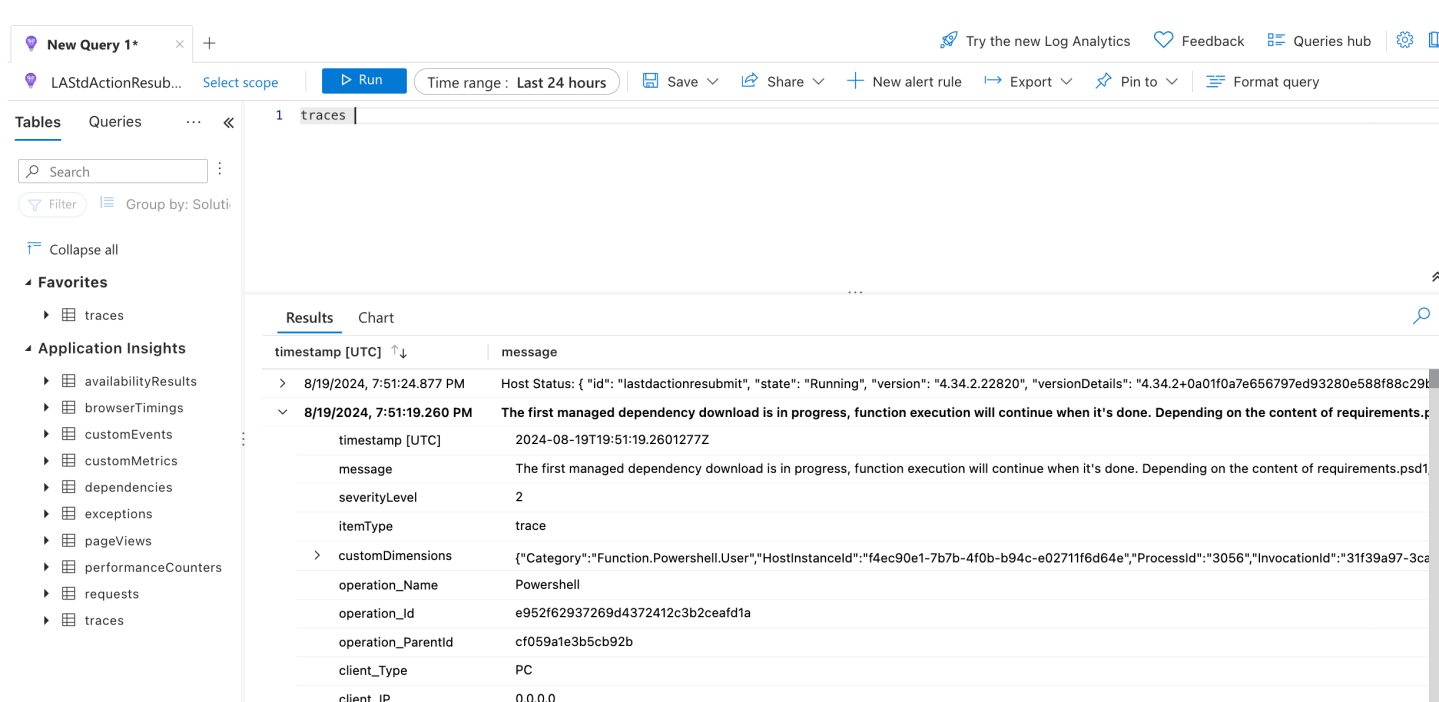The width and height of the screenshot is (1439, 702).
Task: Expand the 7:51:24.877 PM result row
Action: click(x=283, y=383)
